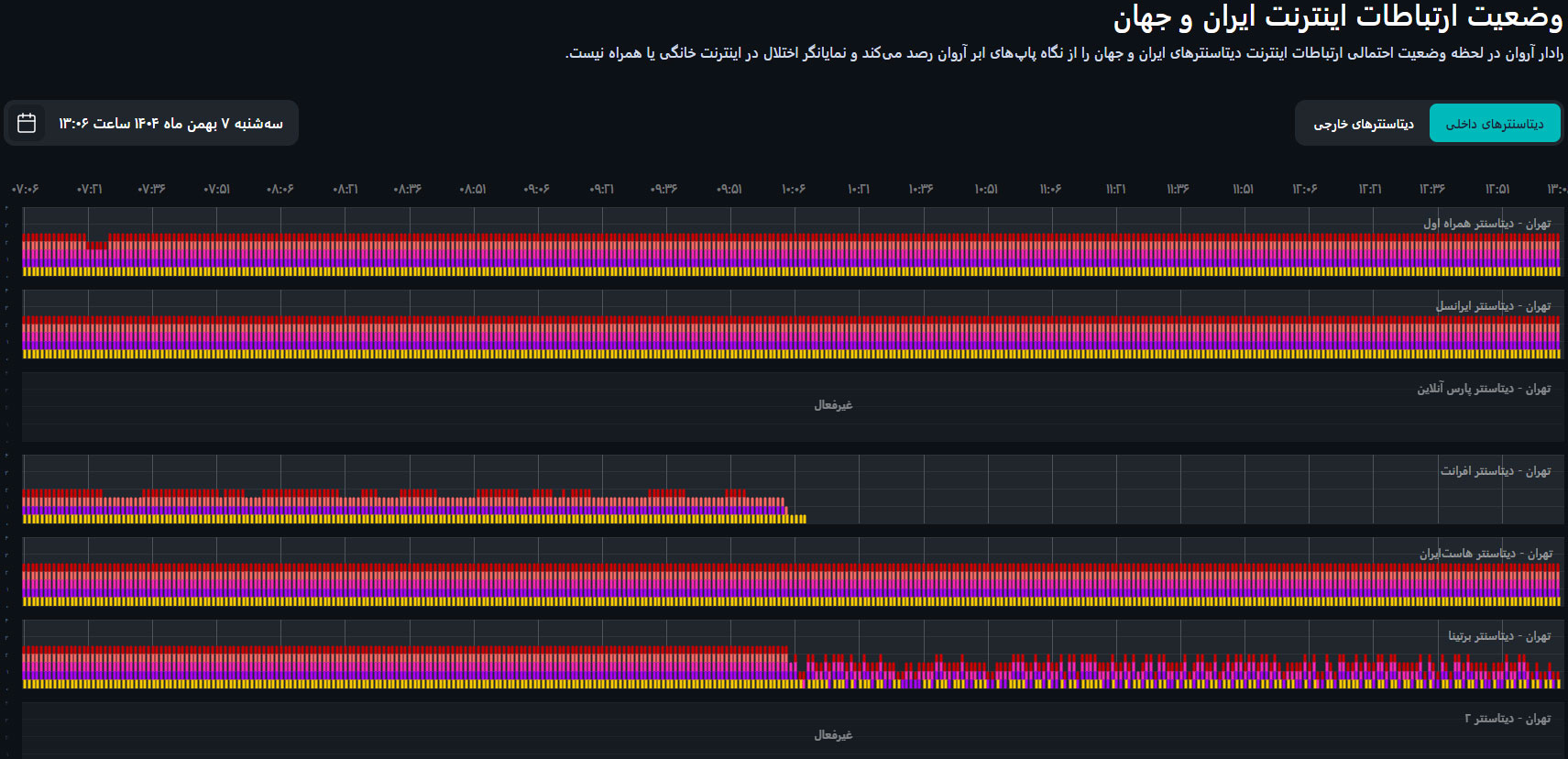Select the دیتاسنتر پارس آنلاین label
1568x759 pixels.
(1484, 389)
